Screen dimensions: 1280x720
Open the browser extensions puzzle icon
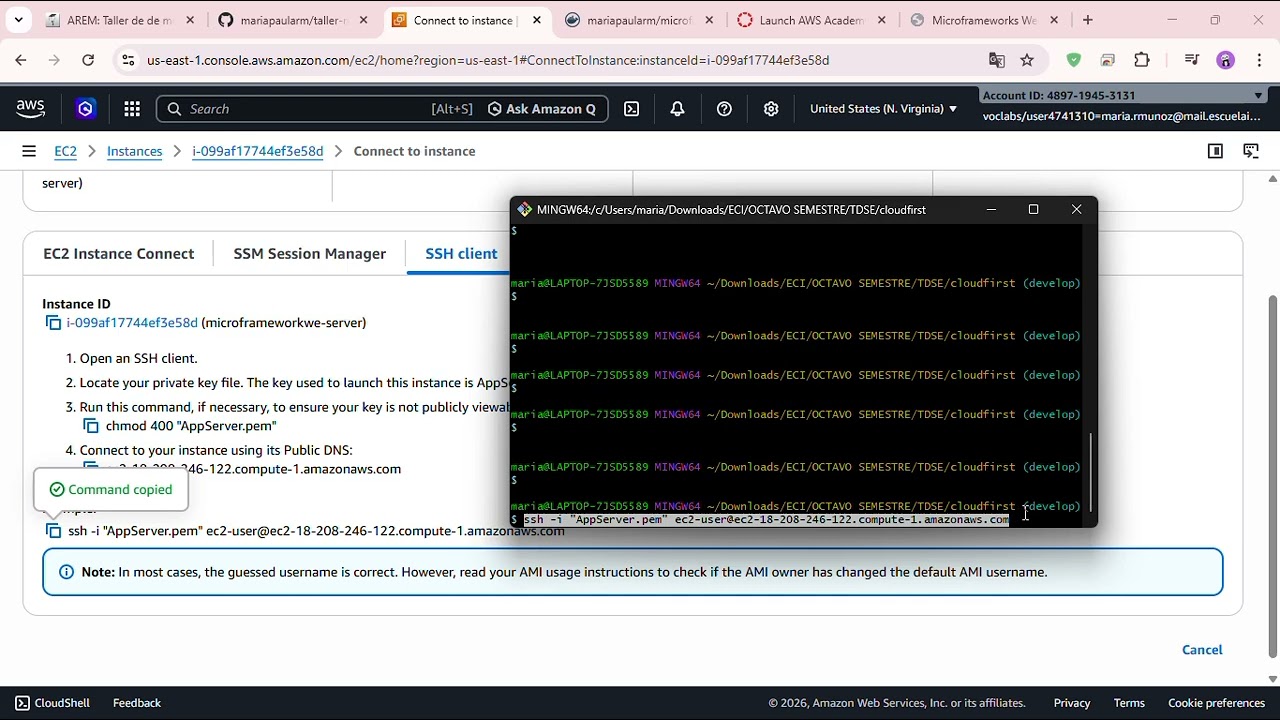(1142, 60)
